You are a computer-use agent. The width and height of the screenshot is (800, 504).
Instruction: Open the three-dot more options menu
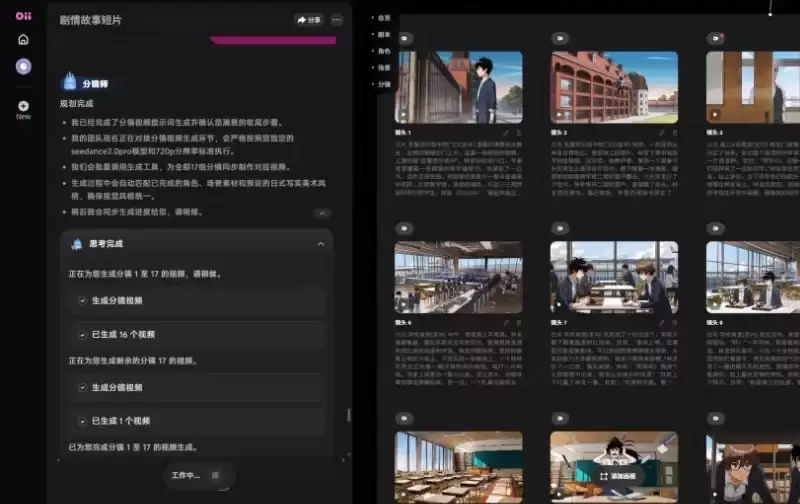[337, 20]
